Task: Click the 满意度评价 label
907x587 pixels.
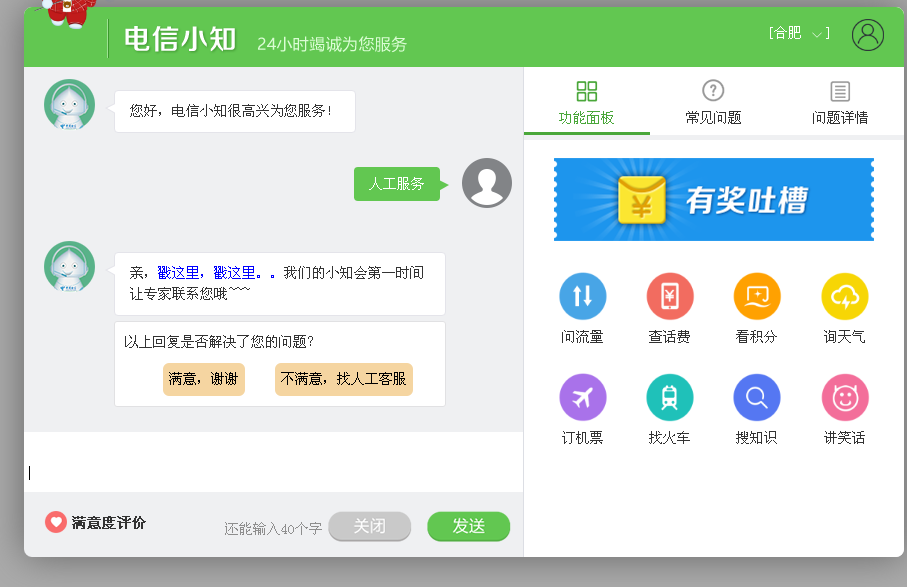Action: tap(108, 523)
